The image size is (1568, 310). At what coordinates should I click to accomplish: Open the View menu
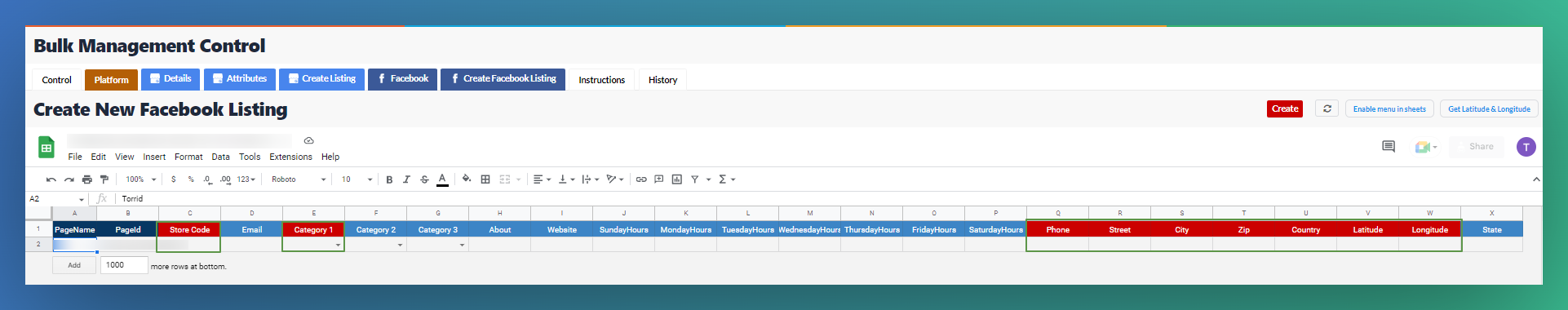pyautogui.click(x=125, y=157)
